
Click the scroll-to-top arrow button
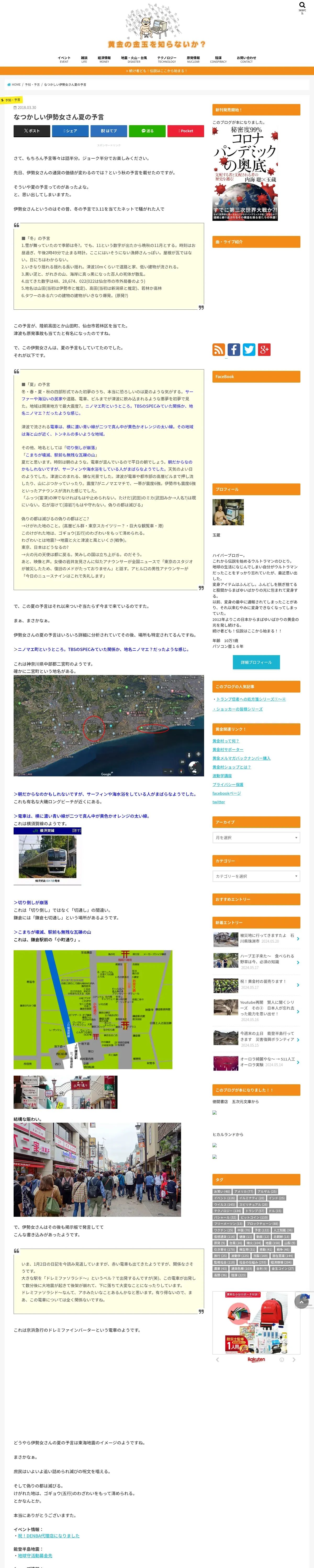(x=302, y=1302)
